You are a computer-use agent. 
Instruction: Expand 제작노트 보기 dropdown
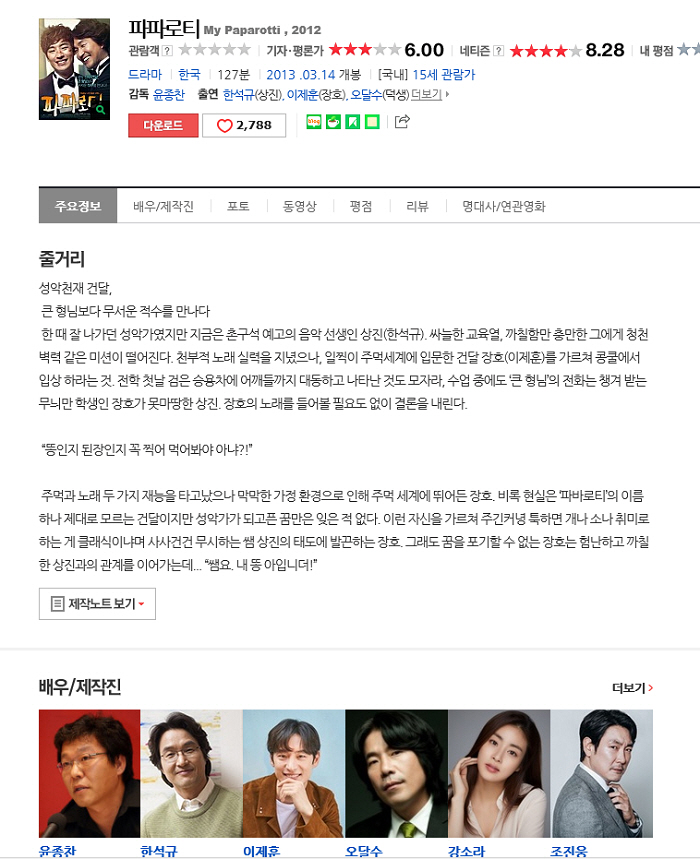(97, 604)
